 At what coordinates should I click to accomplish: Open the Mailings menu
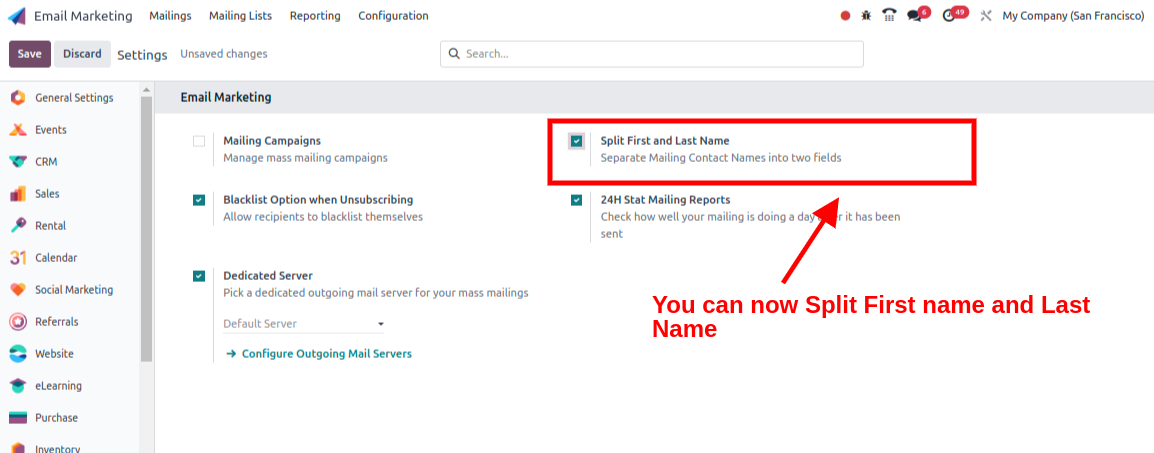point(170,15)
